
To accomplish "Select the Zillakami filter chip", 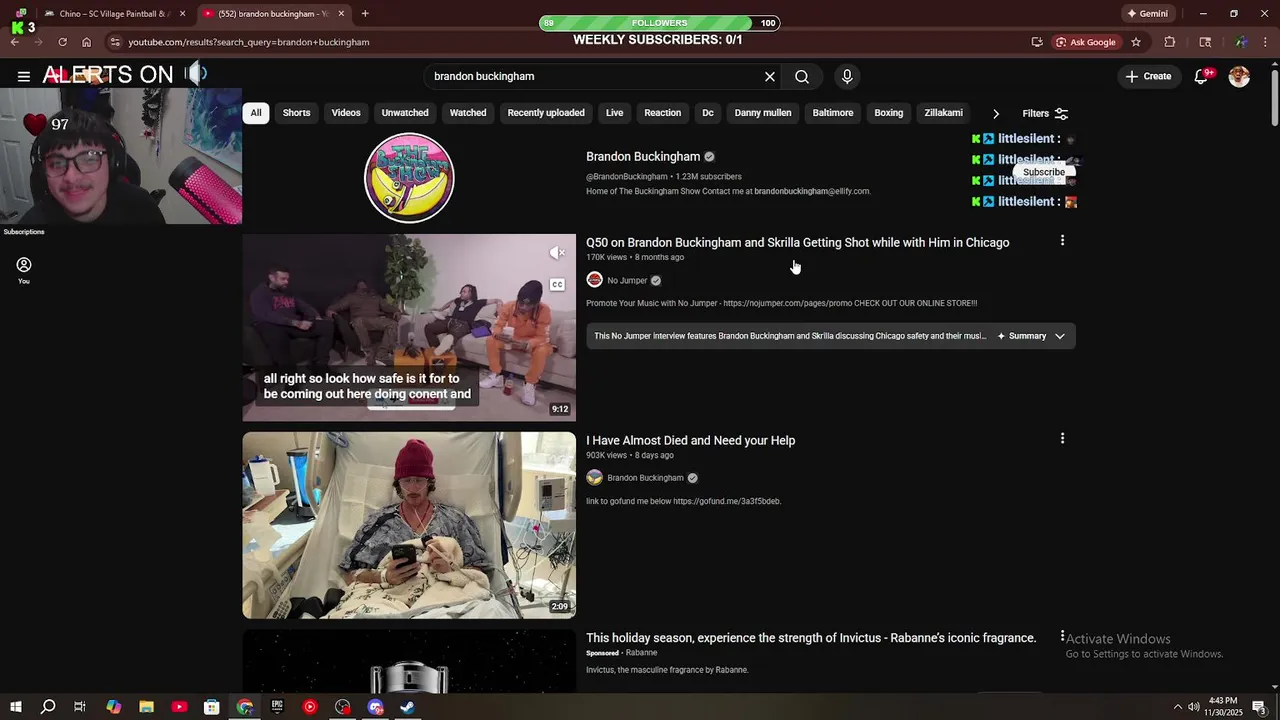I will 943,113.
